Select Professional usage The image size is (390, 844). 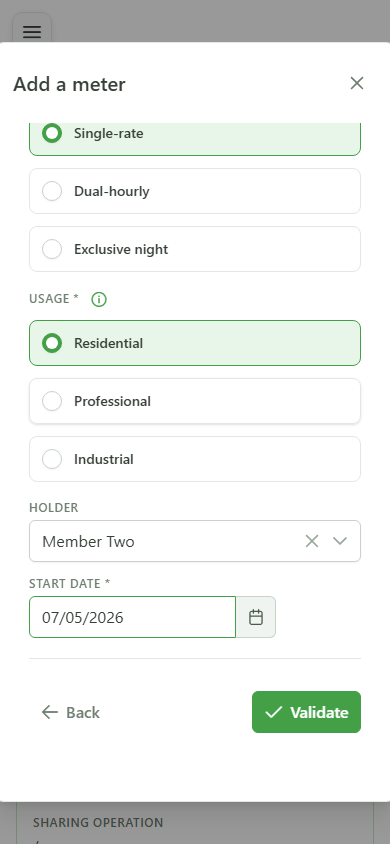195,401
